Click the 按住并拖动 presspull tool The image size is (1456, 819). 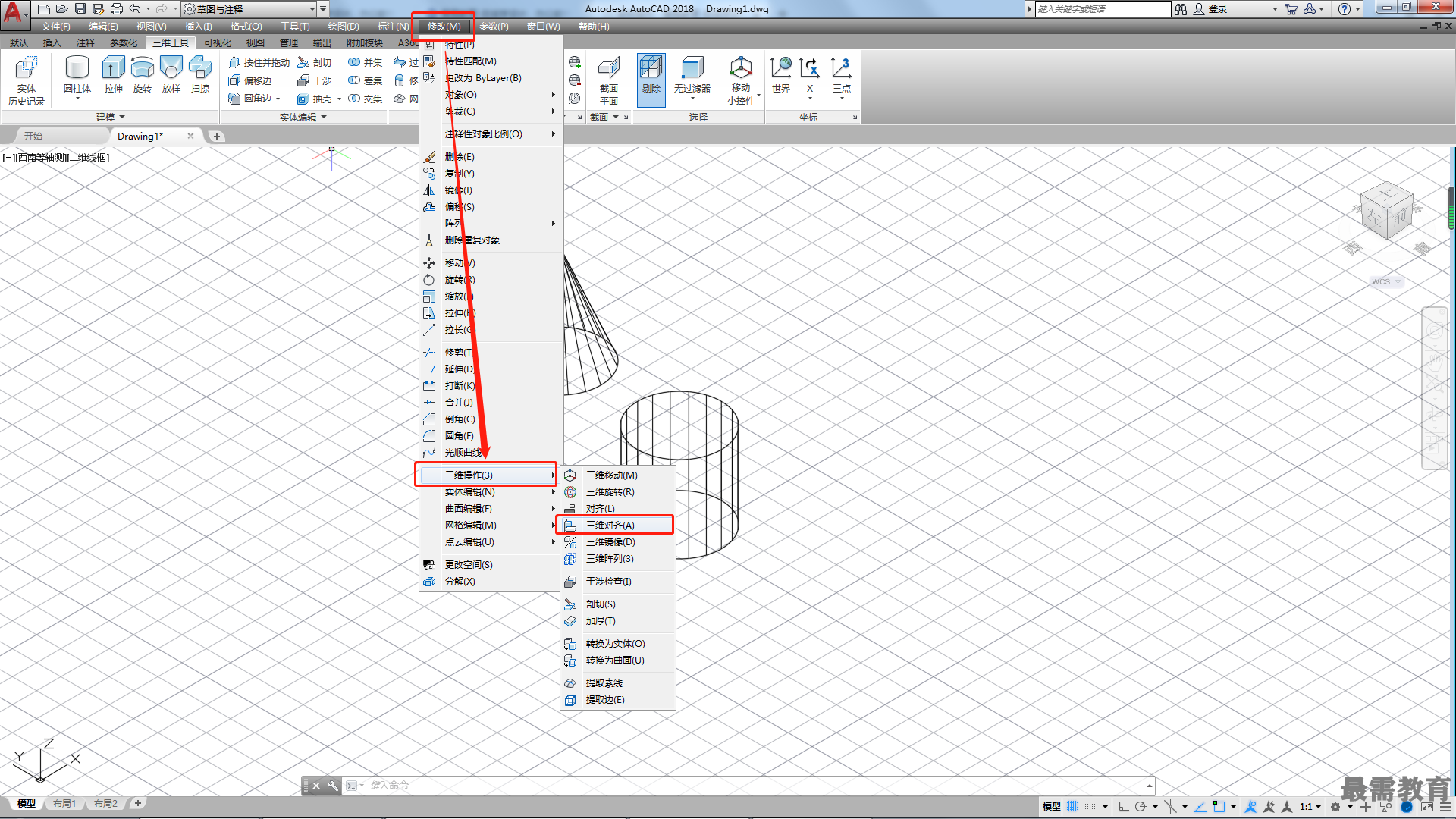pyautogui.click(x=259, y=62)
